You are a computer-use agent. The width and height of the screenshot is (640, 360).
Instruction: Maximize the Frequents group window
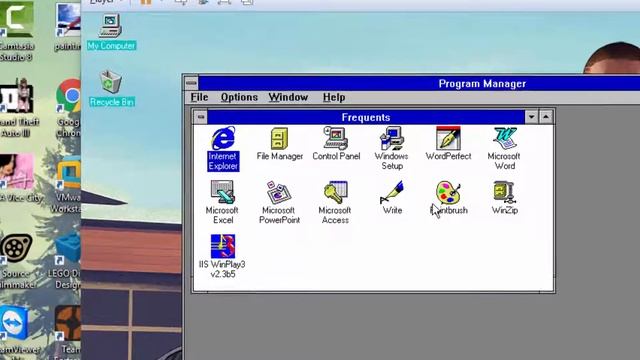tap(546, 117)
